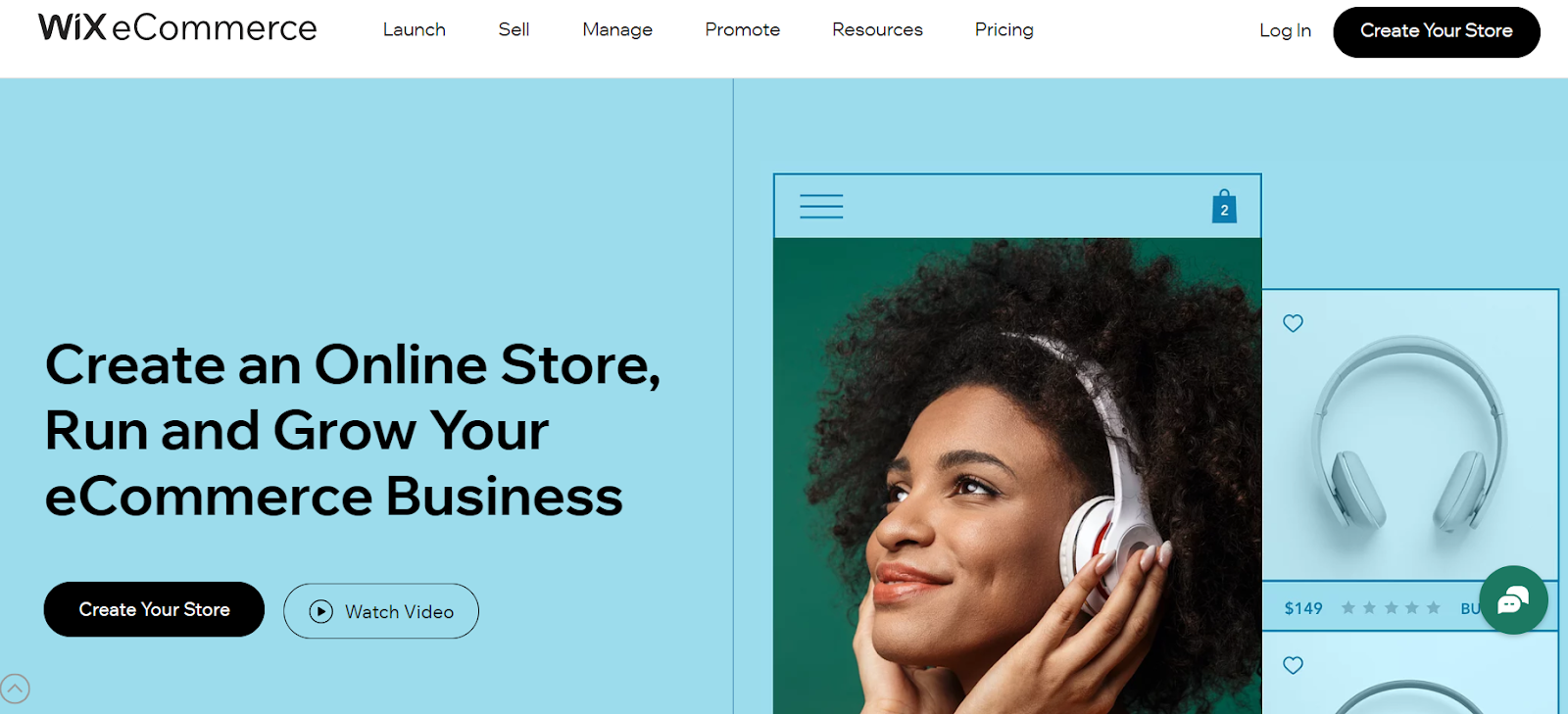Open the hamburger menu in store mockup
The image size is (1568, 714).
click(821, 207)
